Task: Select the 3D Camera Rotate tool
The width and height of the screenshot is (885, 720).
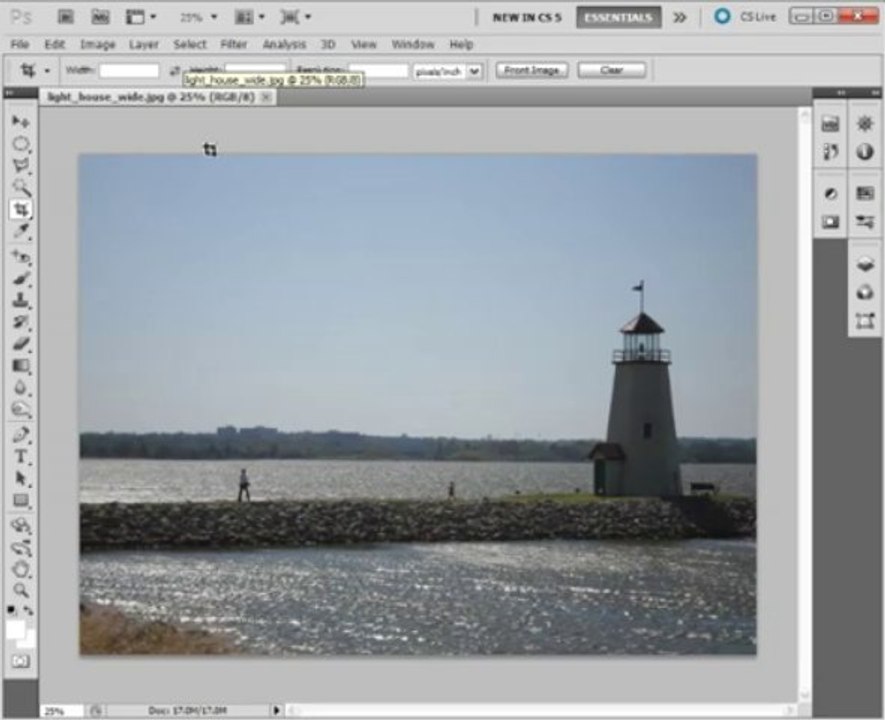Action: (x=21, y=548)
